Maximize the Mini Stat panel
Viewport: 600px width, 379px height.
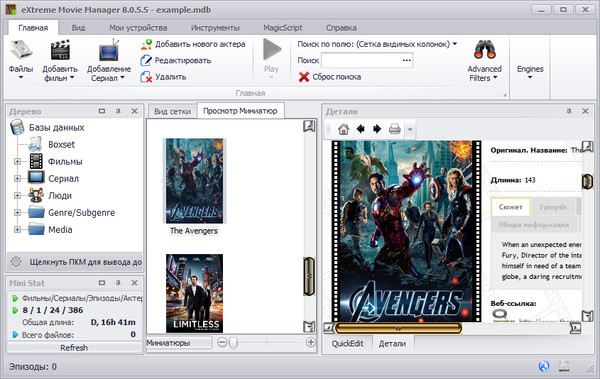[x=102, y=283]
